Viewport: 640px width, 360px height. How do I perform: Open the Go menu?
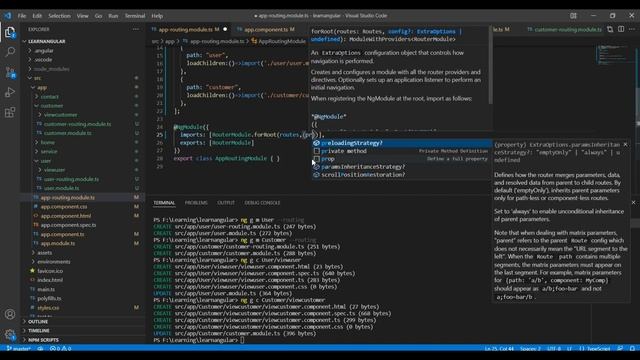(98, 16)
